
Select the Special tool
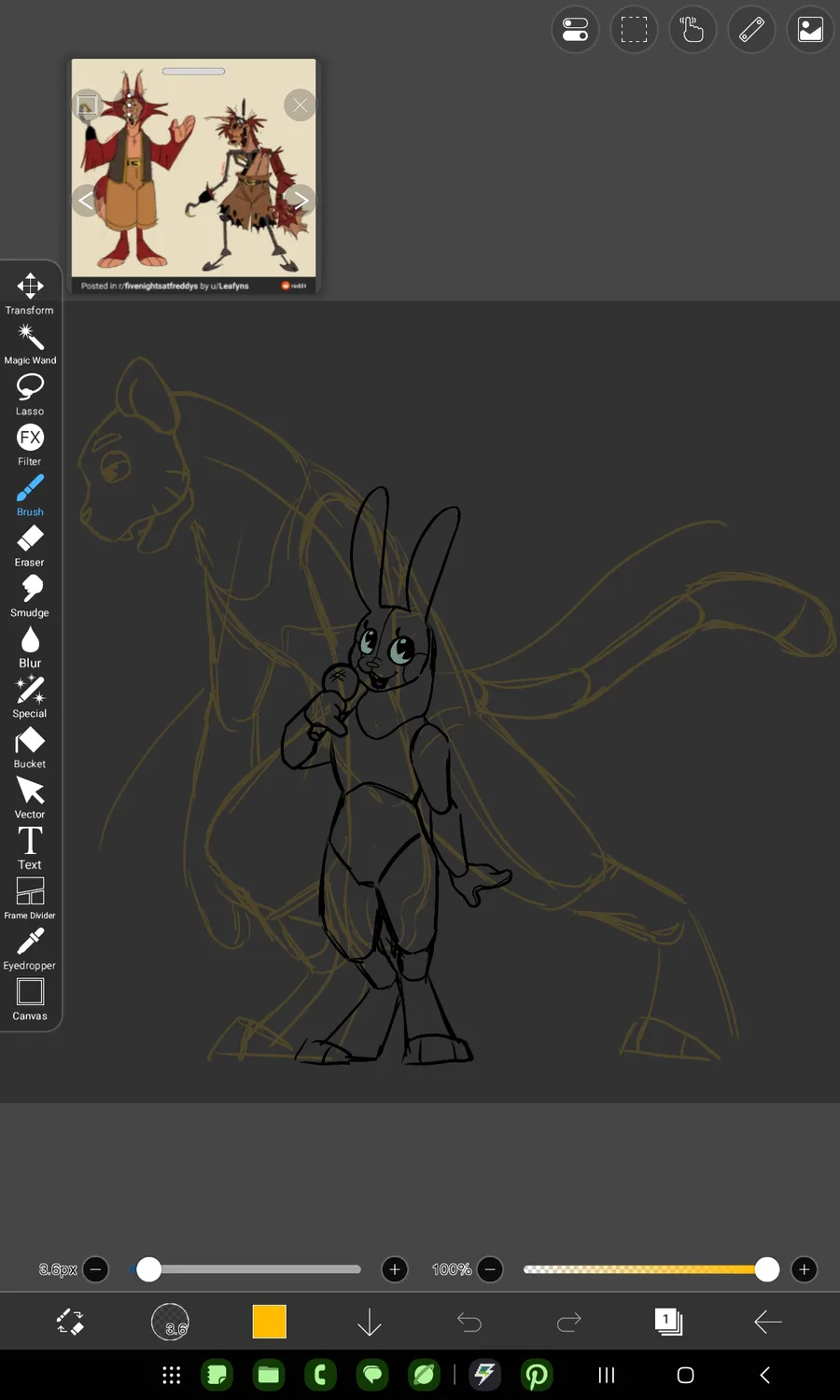(30, 696)
